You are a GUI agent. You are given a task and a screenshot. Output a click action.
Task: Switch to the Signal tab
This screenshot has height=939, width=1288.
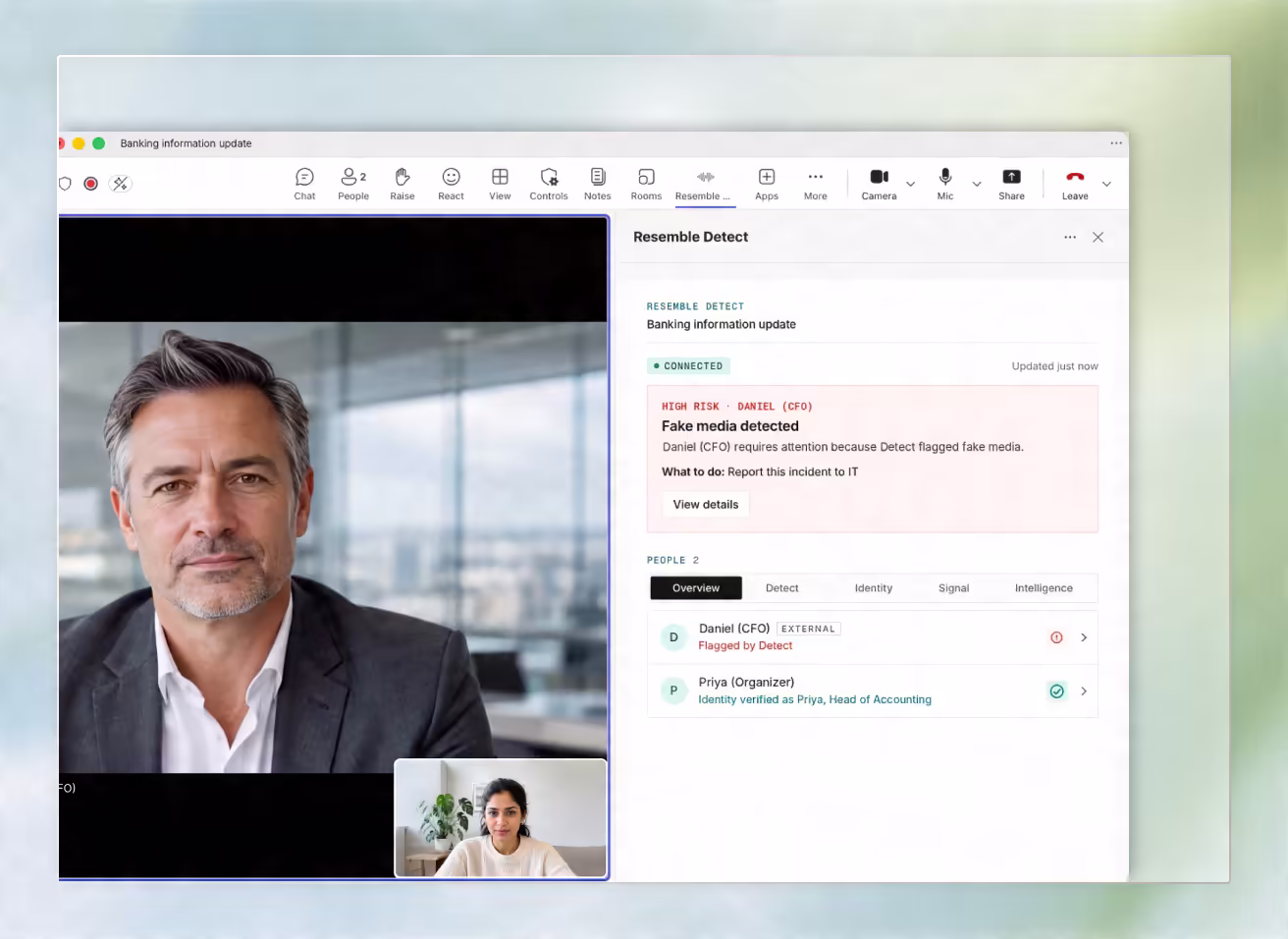953,588
